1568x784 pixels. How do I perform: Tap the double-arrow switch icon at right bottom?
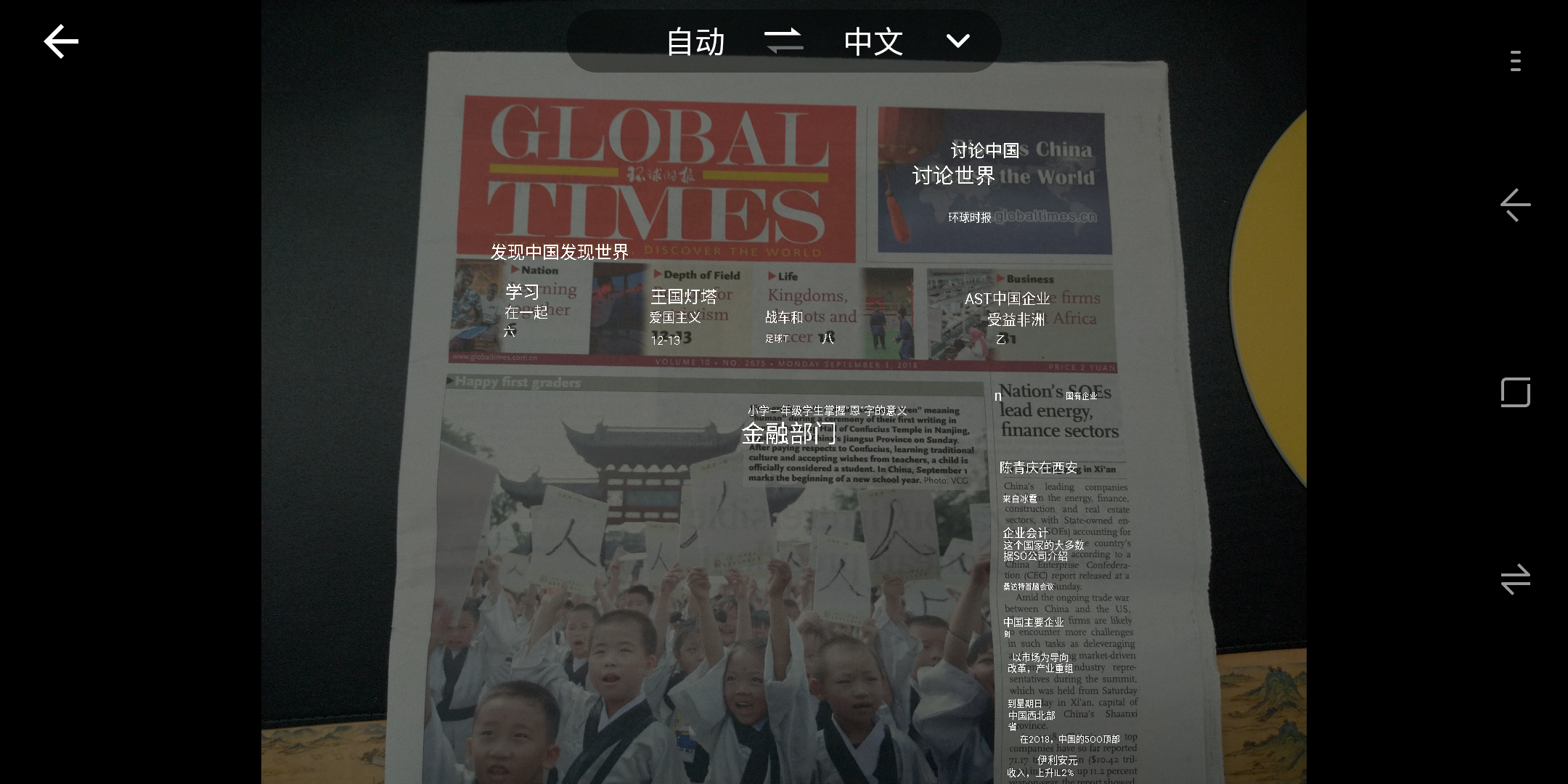[1515, 579]
